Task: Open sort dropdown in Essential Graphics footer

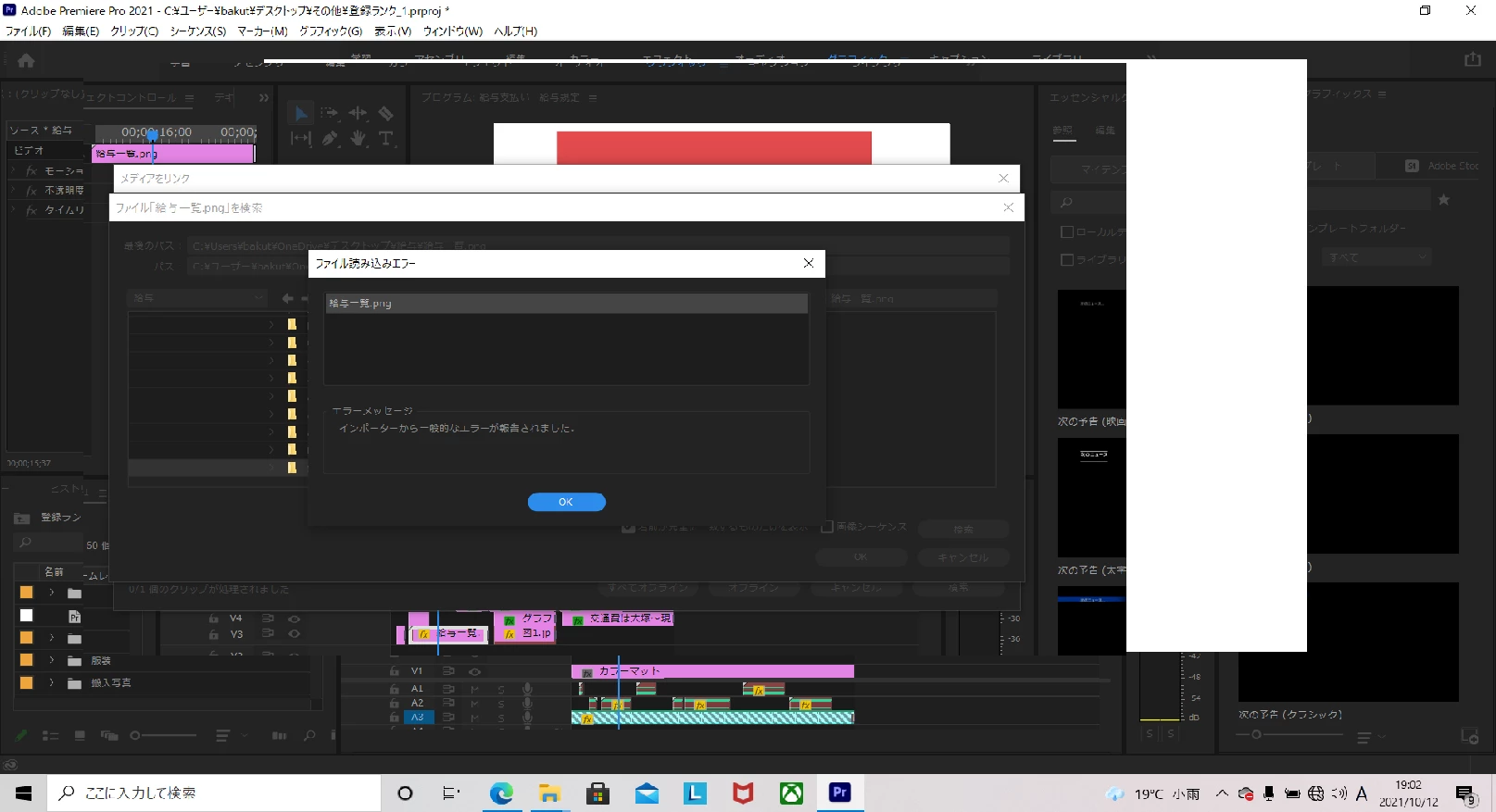Action: click(x=1370, y=737)
